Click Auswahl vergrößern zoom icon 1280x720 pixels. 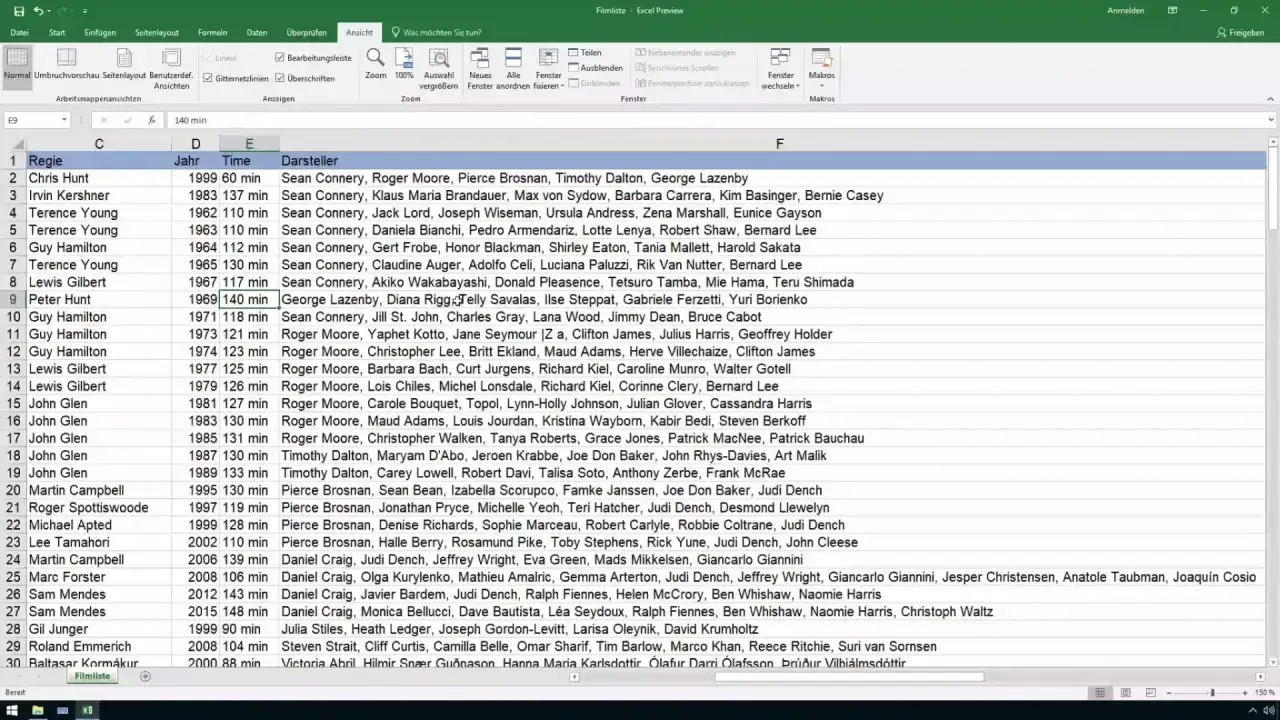click(x=440, y=68)
